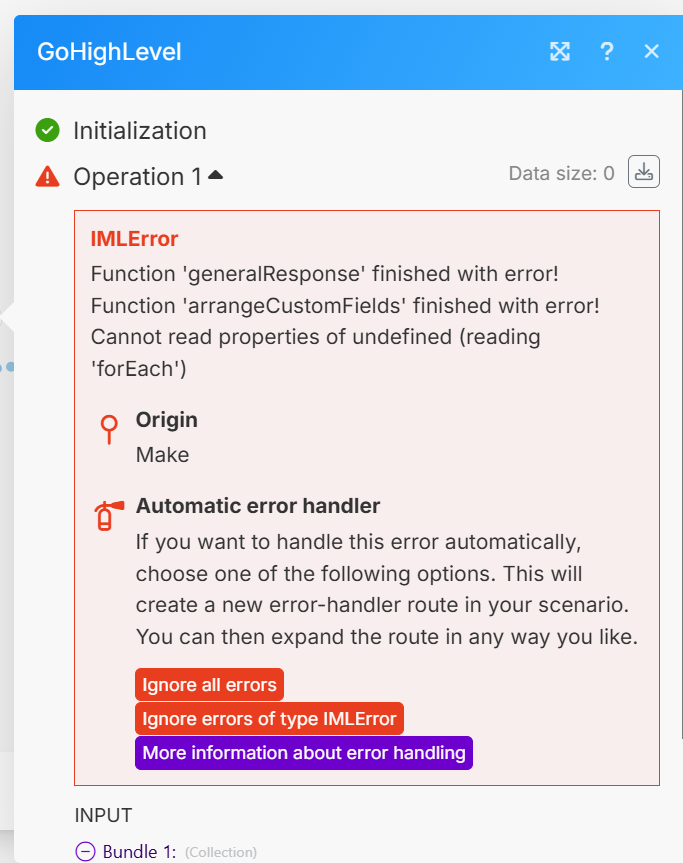The image size is (683, 863).
Task: Download the Operation 1 output data
Action: (643, 172)
